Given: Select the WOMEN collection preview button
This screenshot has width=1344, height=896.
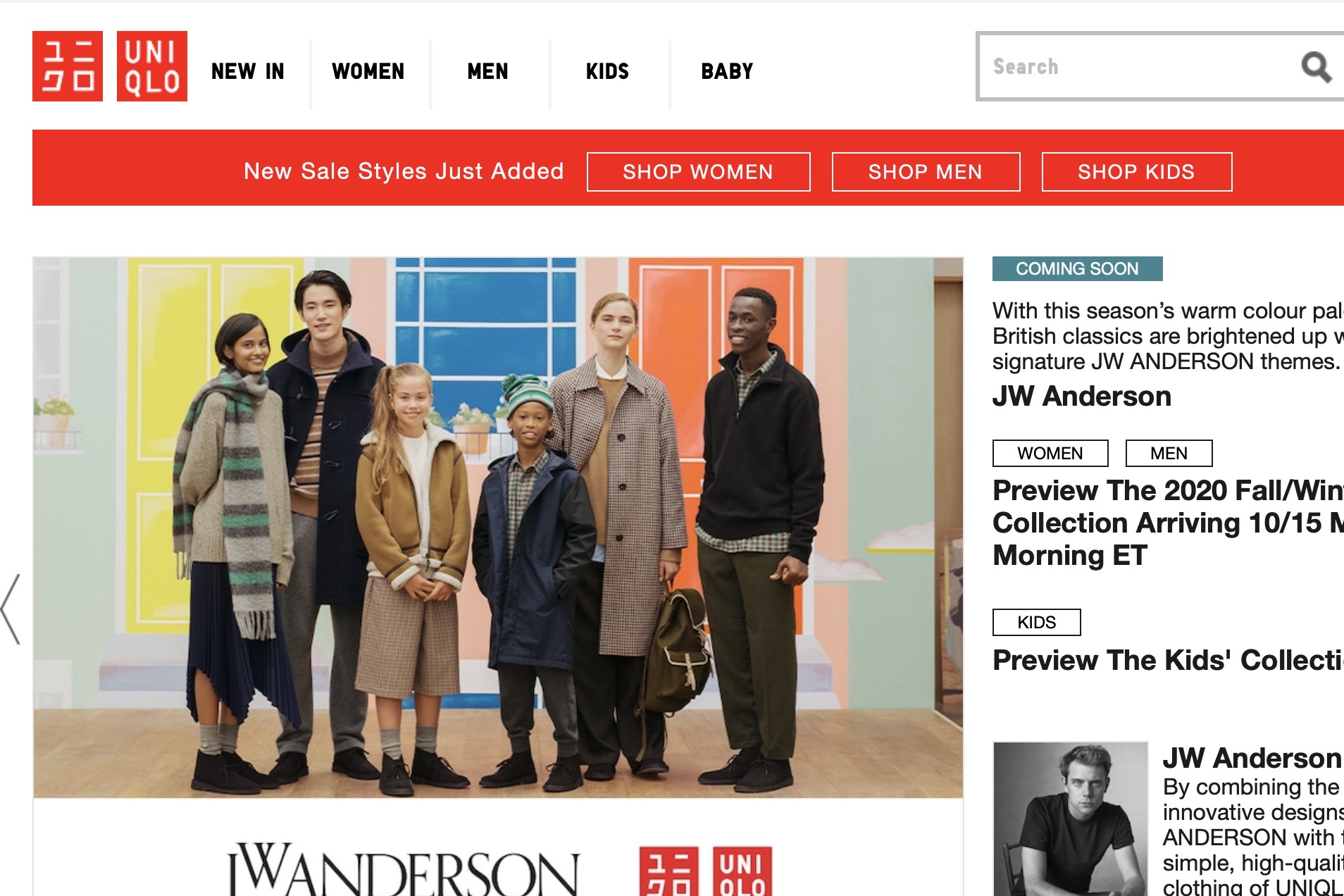Looking at the screenshot, I should [1050, 453].
